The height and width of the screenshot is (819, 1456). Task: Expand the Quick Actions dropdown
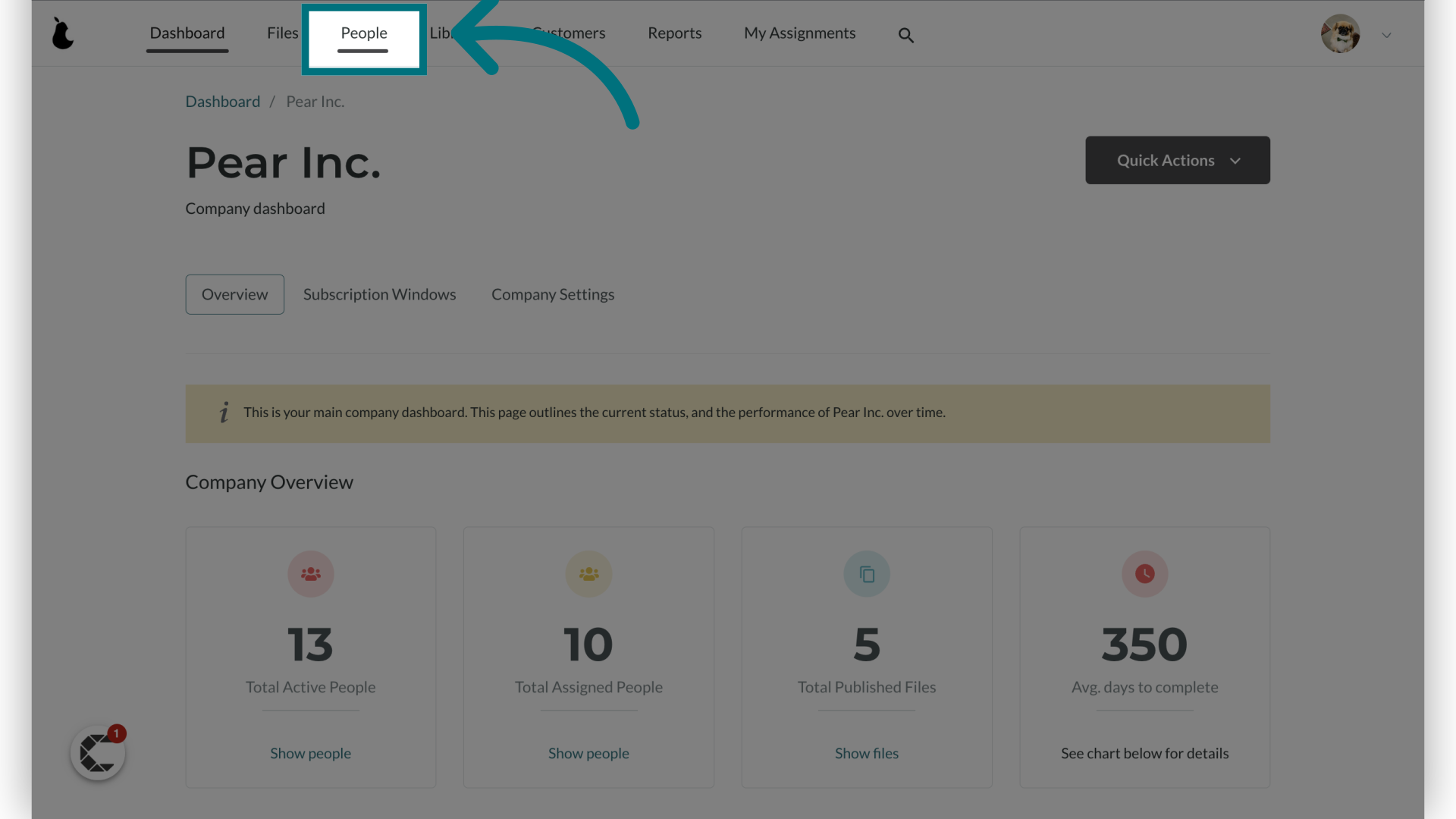1177,160
